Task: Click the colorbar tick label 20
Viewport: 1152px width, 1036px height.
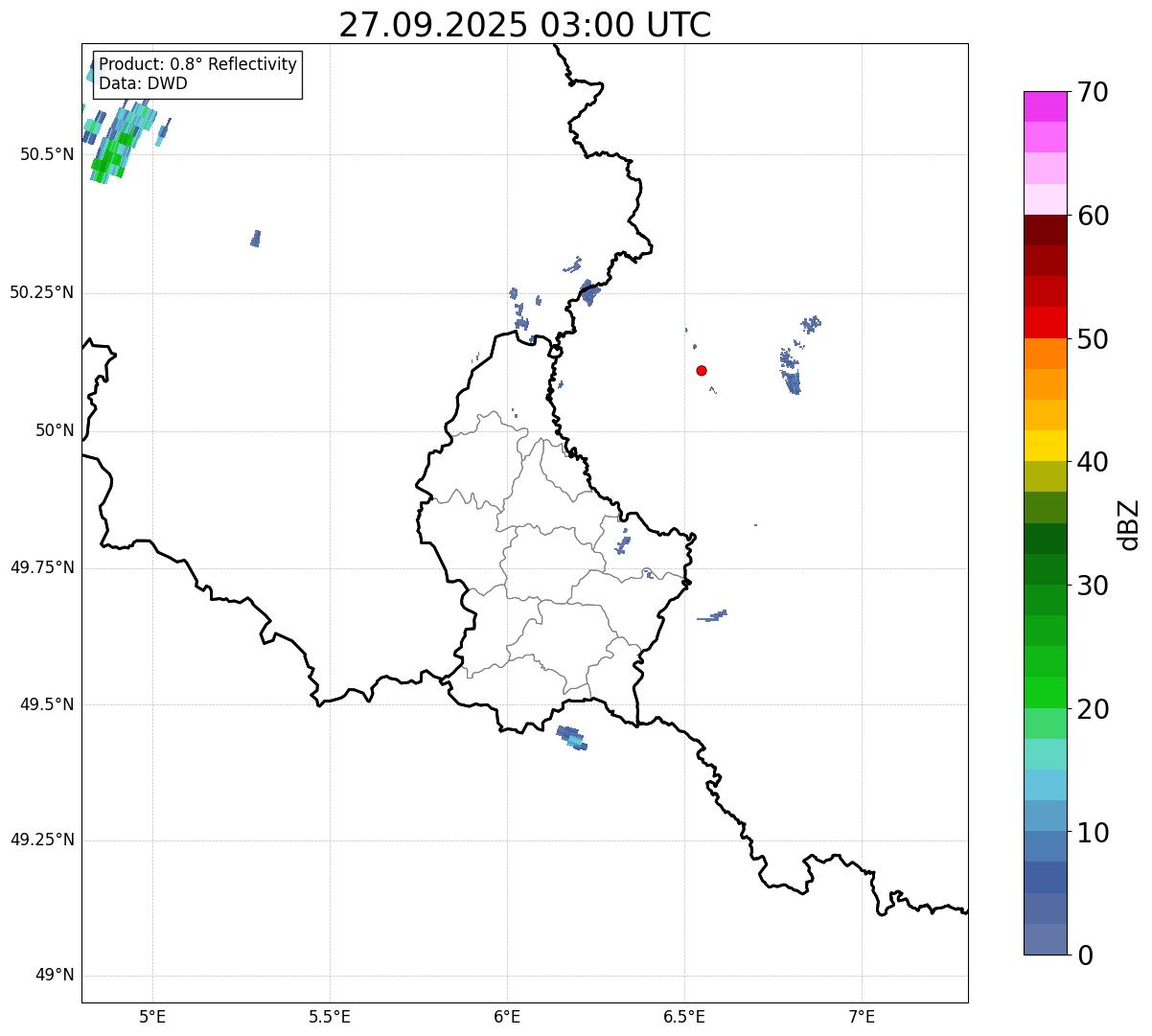Action: [1092, 709]
